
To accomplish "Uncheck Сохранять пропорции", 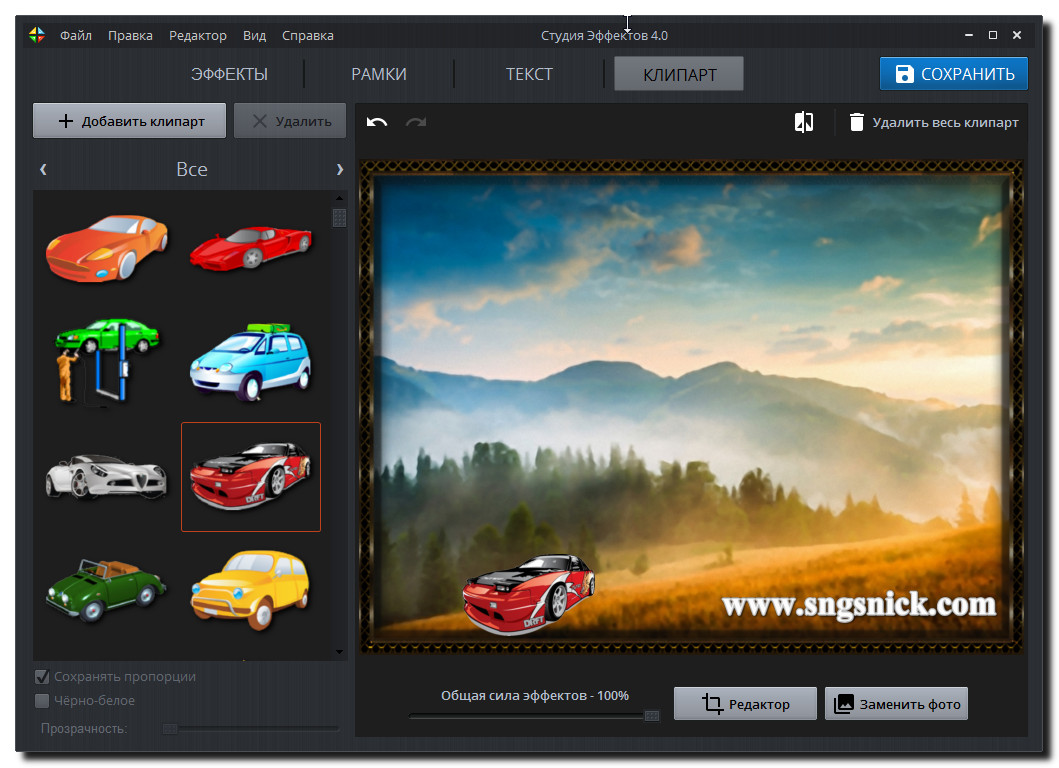I will (x=42, y=676).
